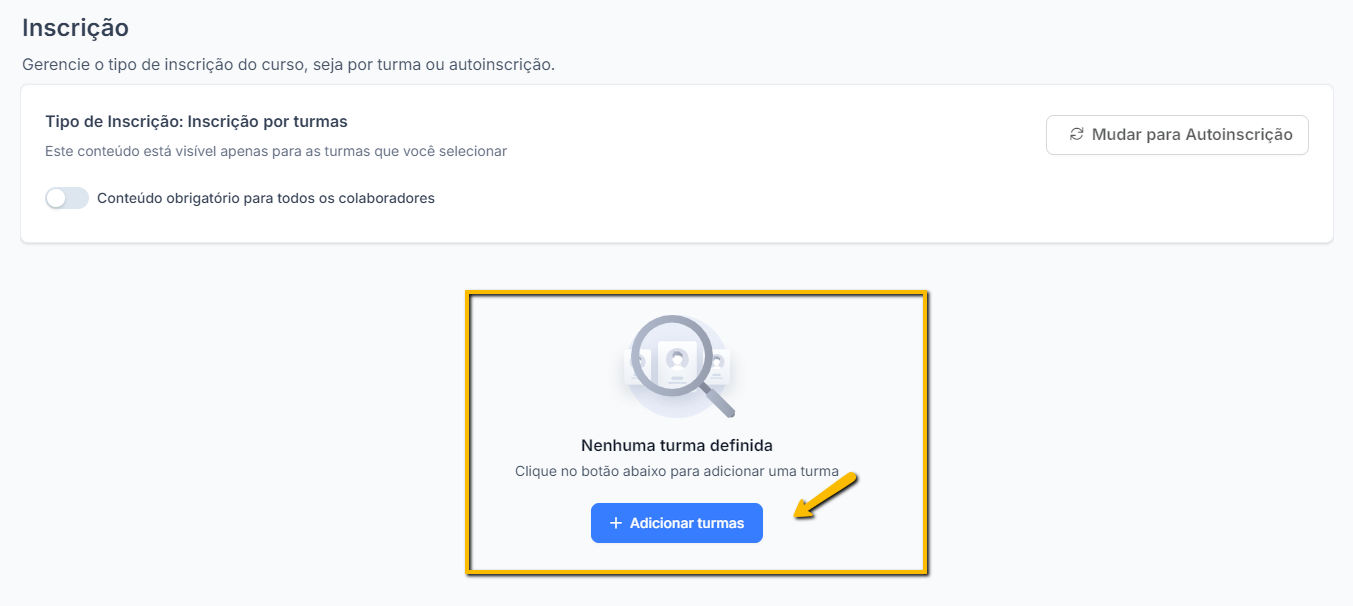Click the yellow highlight border around the empty state

697,293
